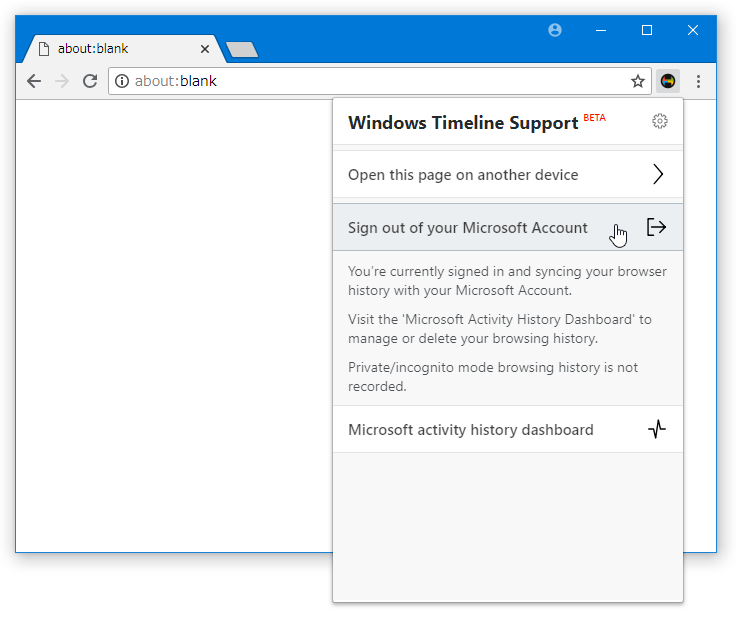This screenshot has height=617, width=736.
Task: Select Open this page on another device
Action: (x=508, y=175)
